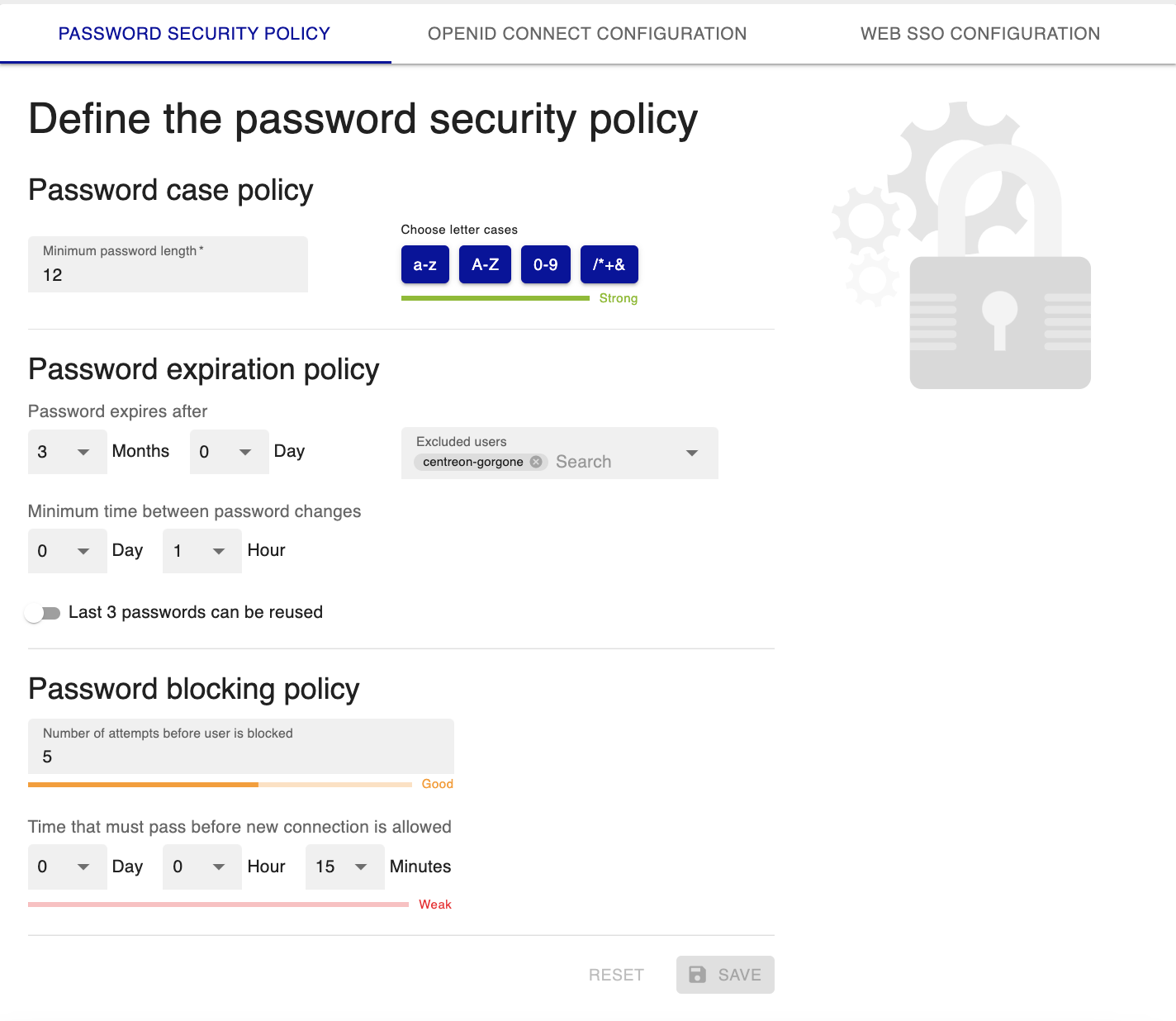Open the blocking Minutes dropdown

344,867
